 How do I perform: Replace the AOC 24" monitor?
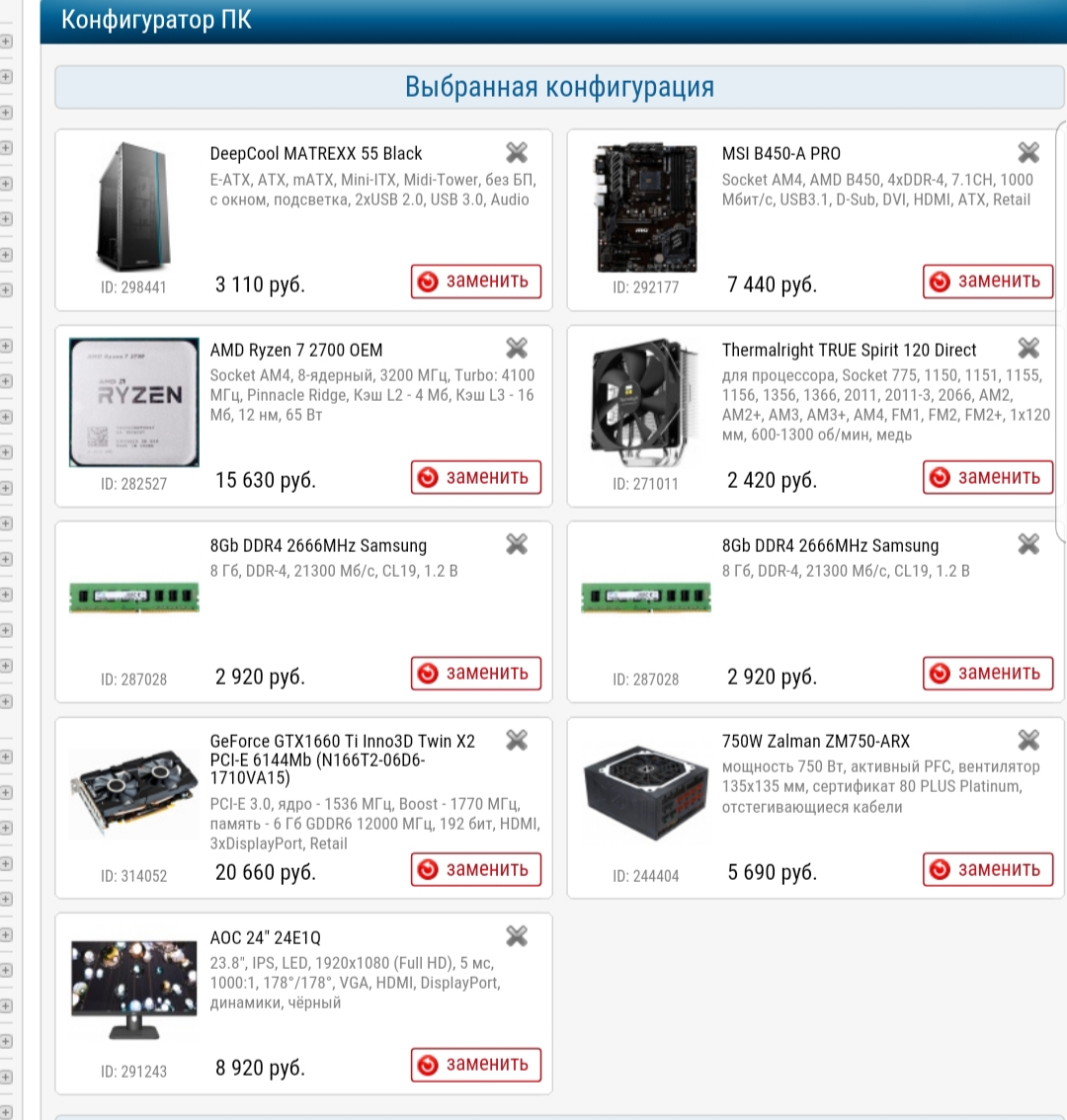click(x=476, y=1065)
